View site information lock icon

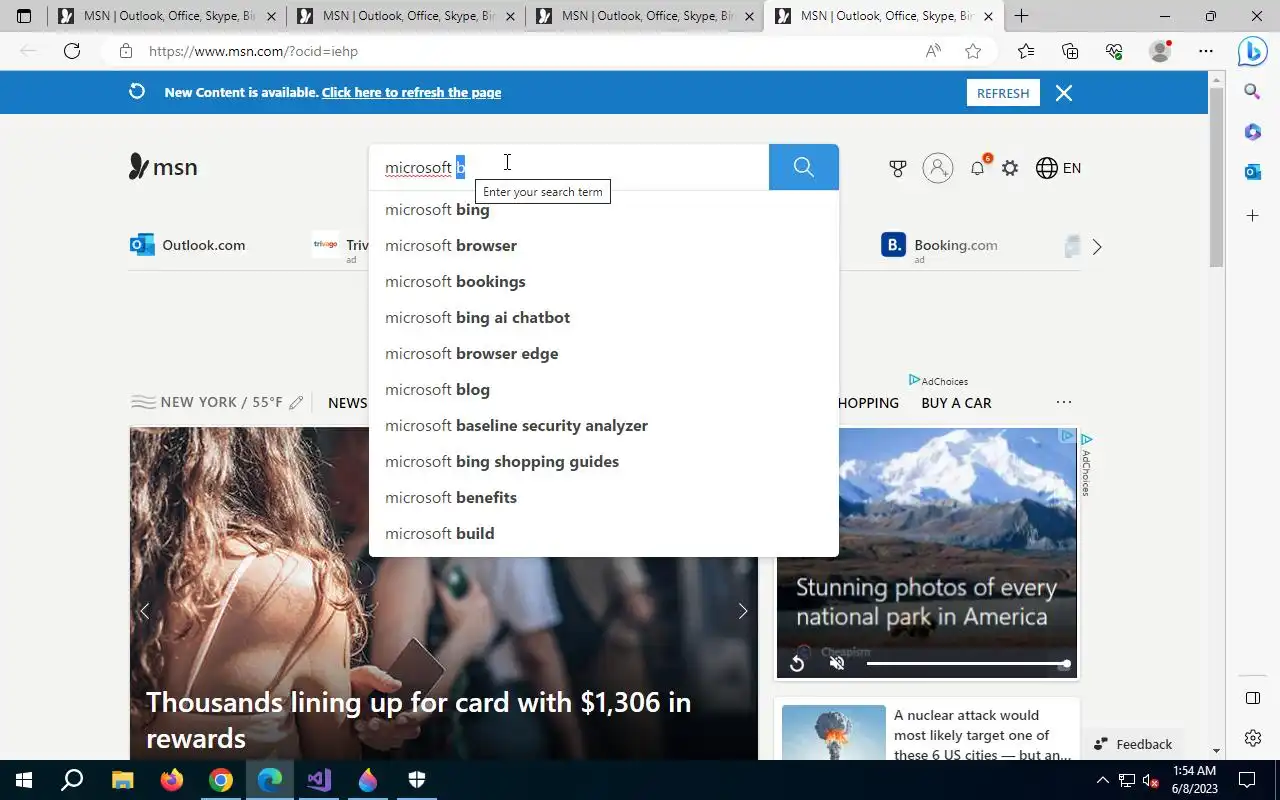pos(125,51)
